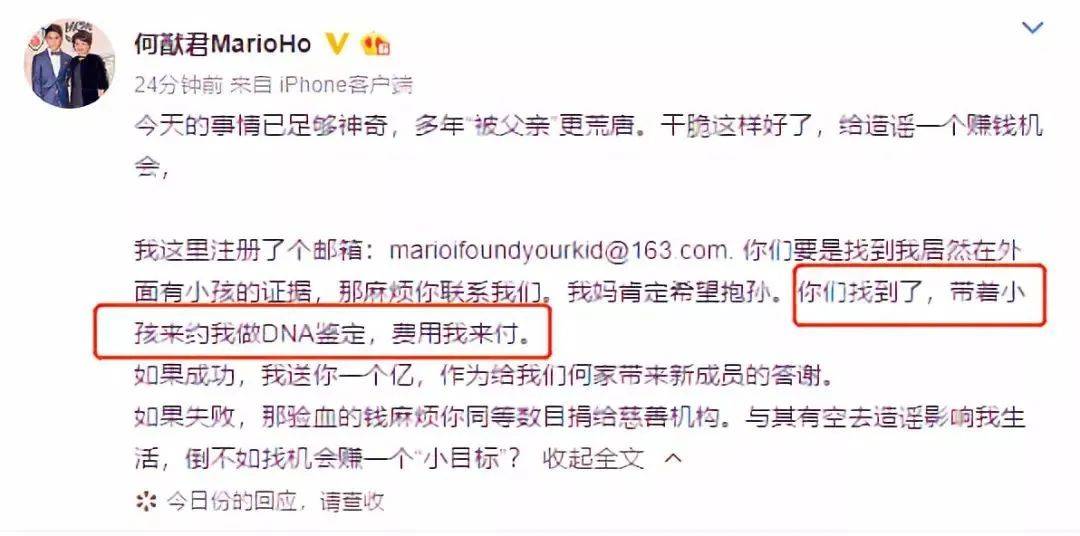Click the iPhone客户端 source link

tap(346, 85)
